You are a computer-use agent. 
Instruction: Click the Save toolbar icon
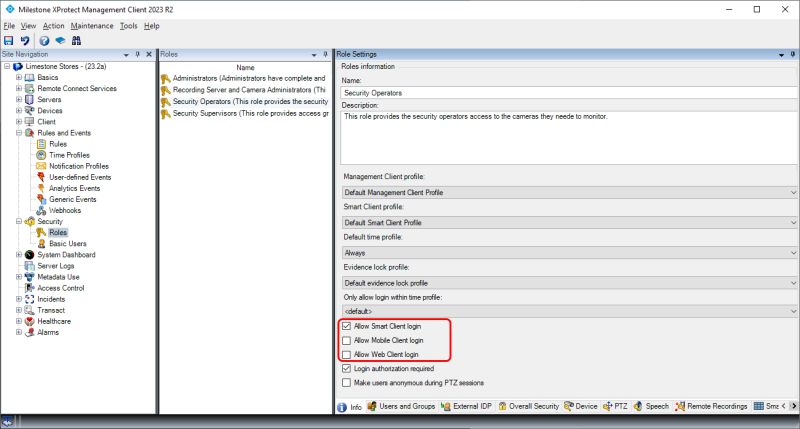9,41
